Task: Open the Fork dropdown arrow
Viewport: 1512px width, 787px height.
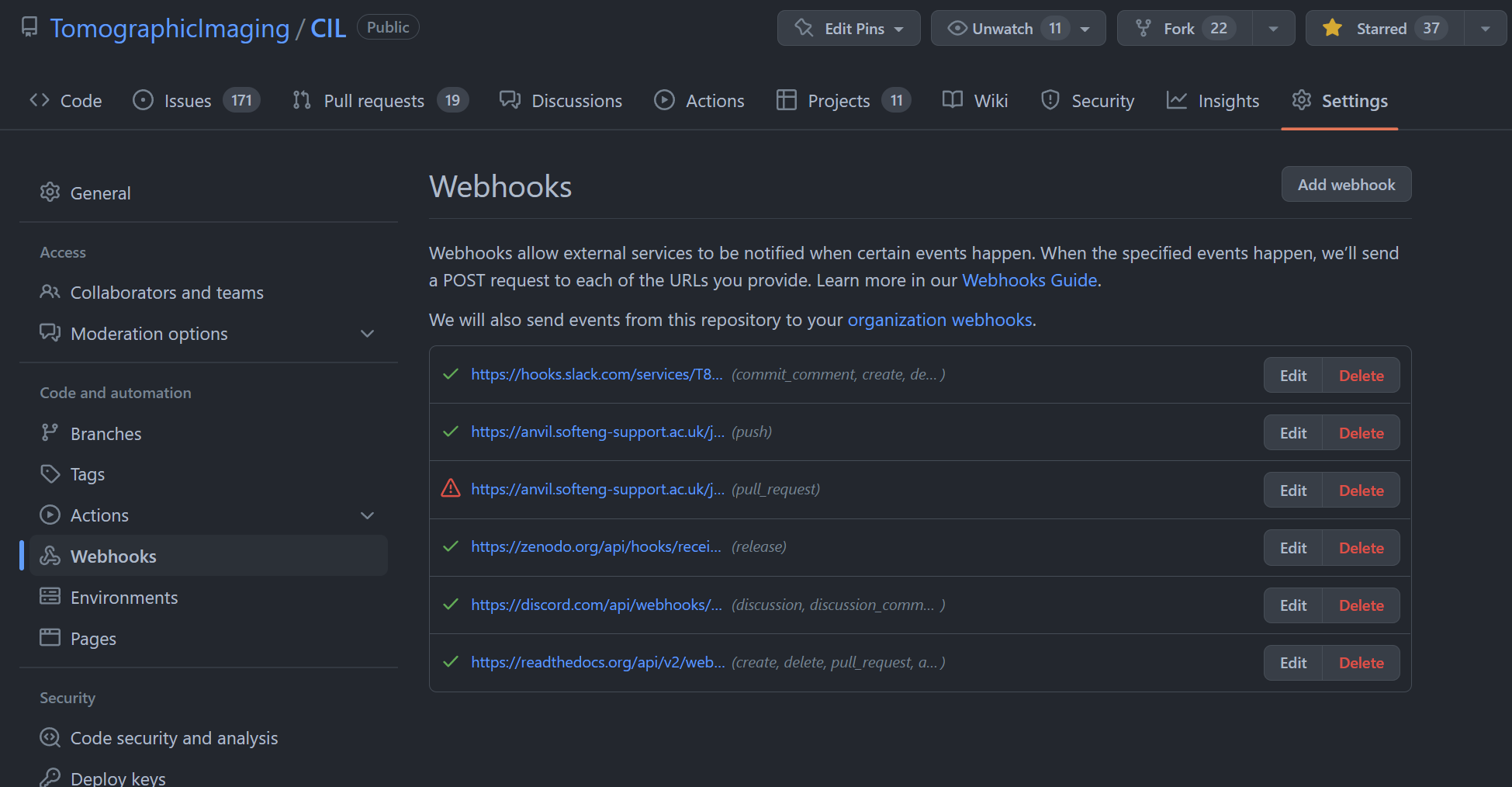Action: click(x=1273, y=28)
